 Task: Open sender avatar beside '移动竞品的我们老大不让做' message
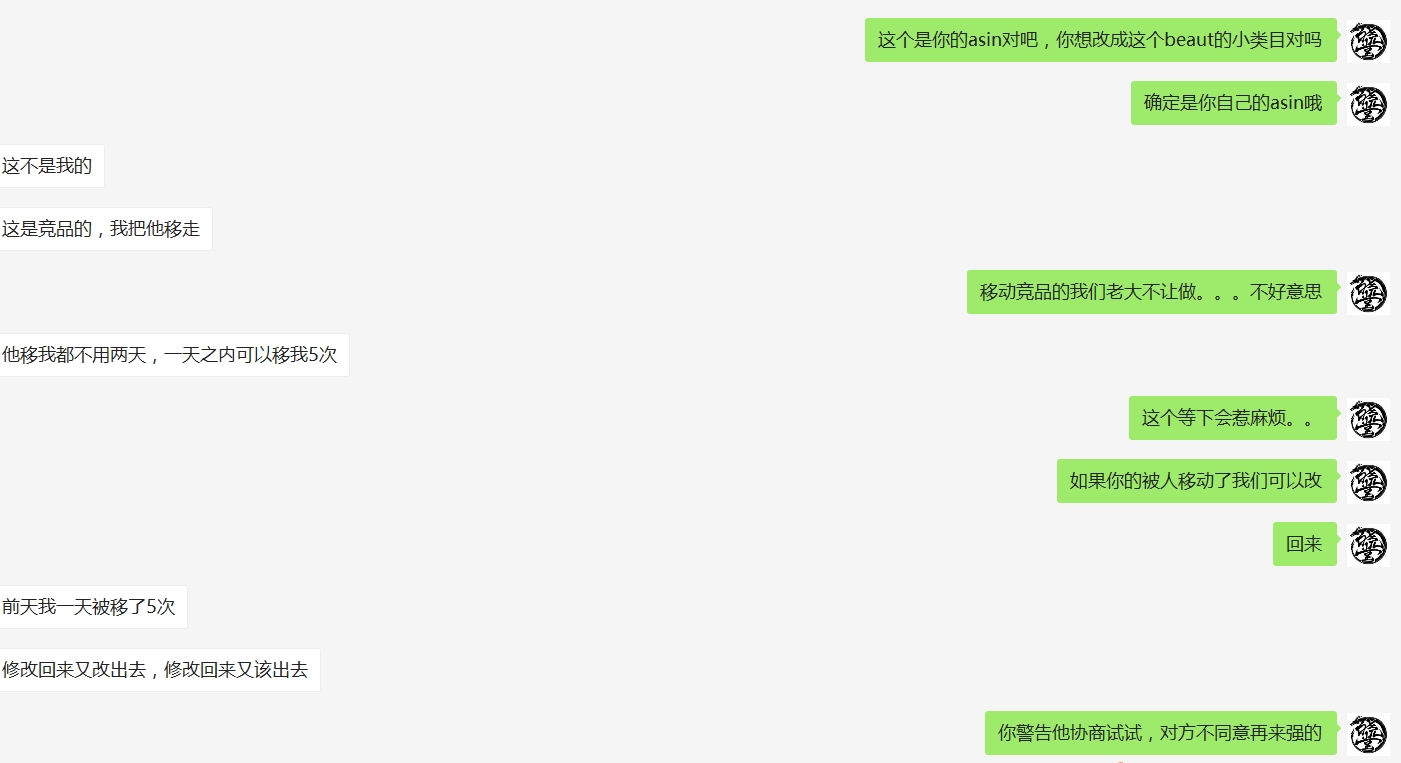pos(1368,293)
